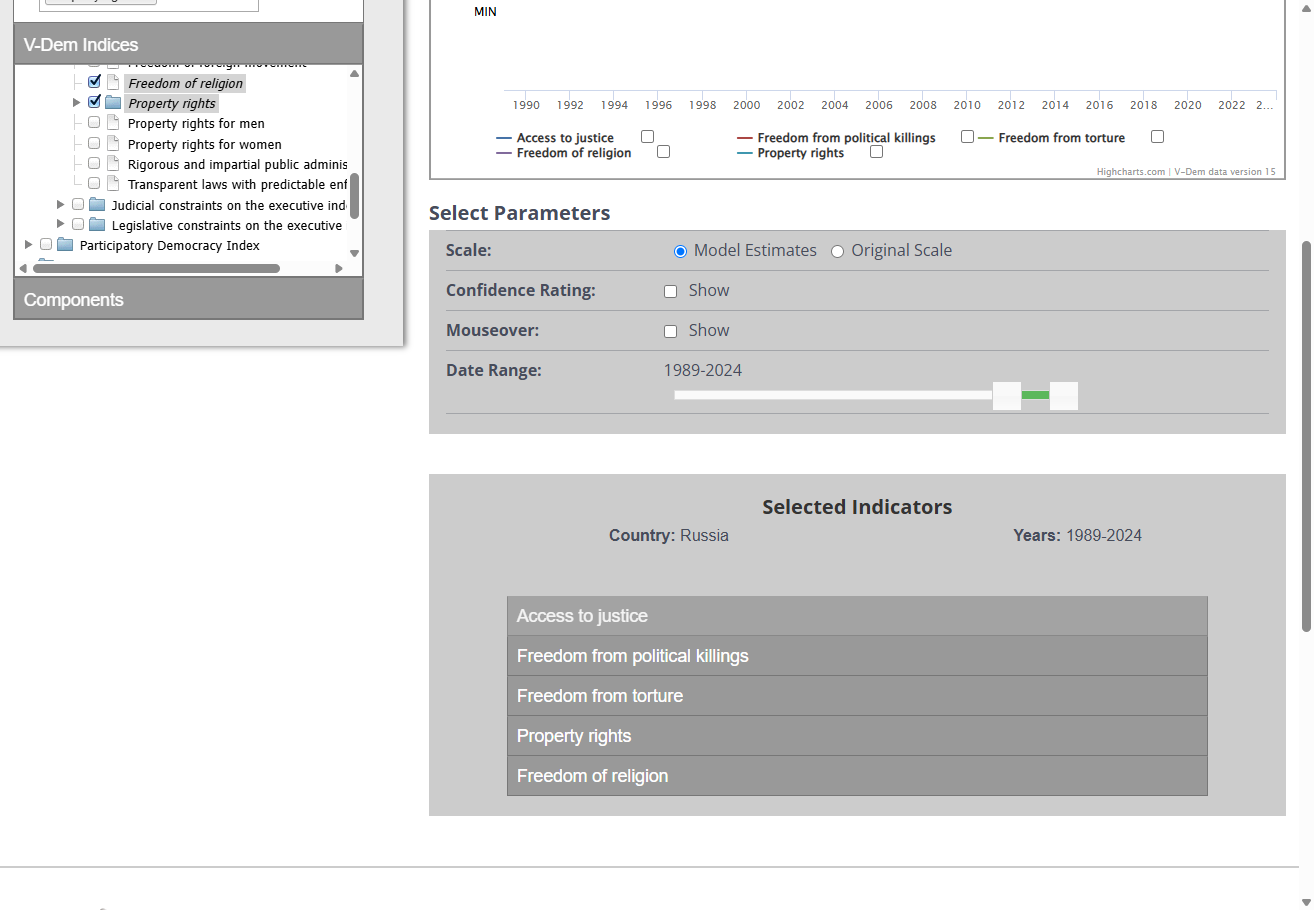
Task: Expand the Property rights tree node
Action: point(77,102)
